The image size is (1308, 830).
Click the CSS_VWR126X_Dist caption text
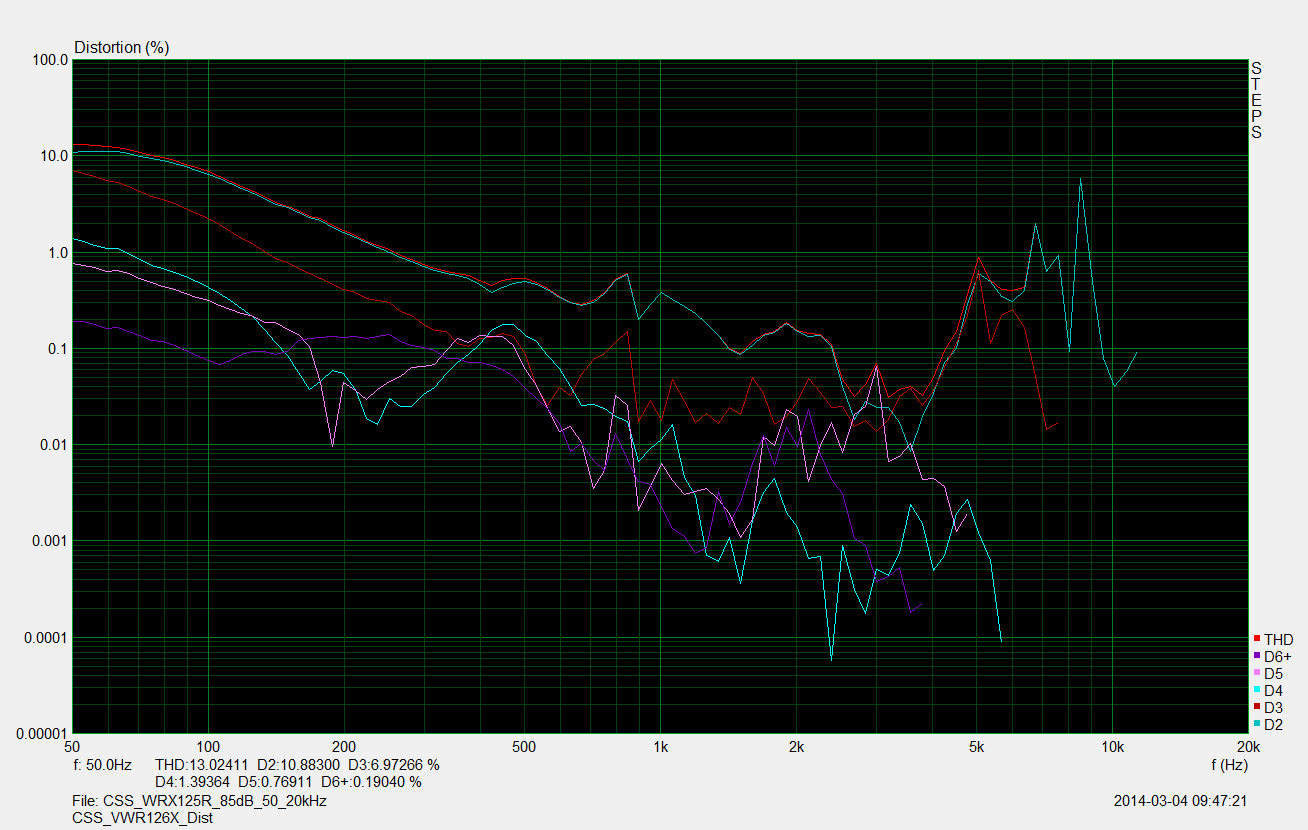point(142,817)
